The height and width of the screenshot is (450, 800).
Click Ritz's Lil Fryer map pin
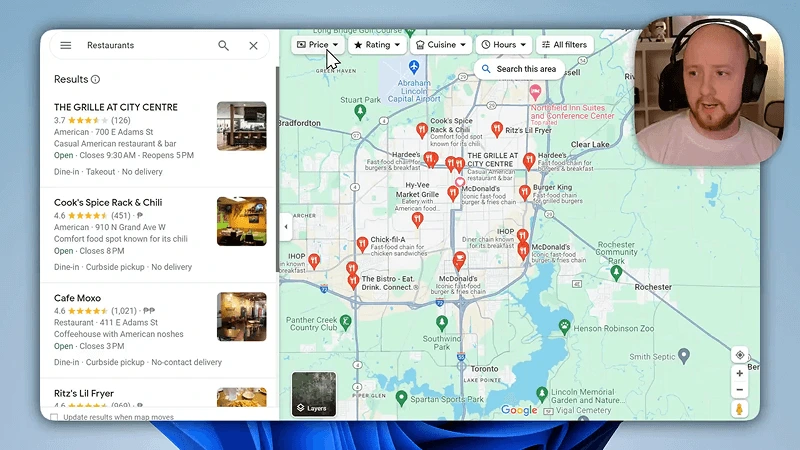497,130
